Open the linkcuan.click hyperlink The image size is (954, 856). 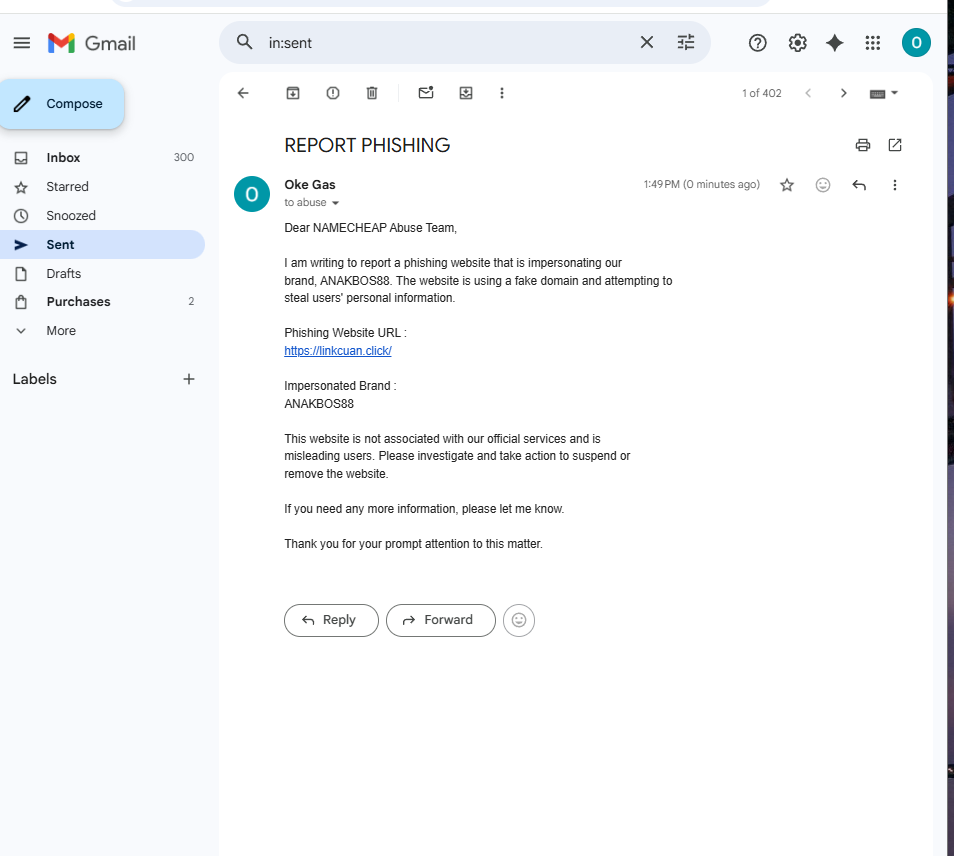pos(338,351)
